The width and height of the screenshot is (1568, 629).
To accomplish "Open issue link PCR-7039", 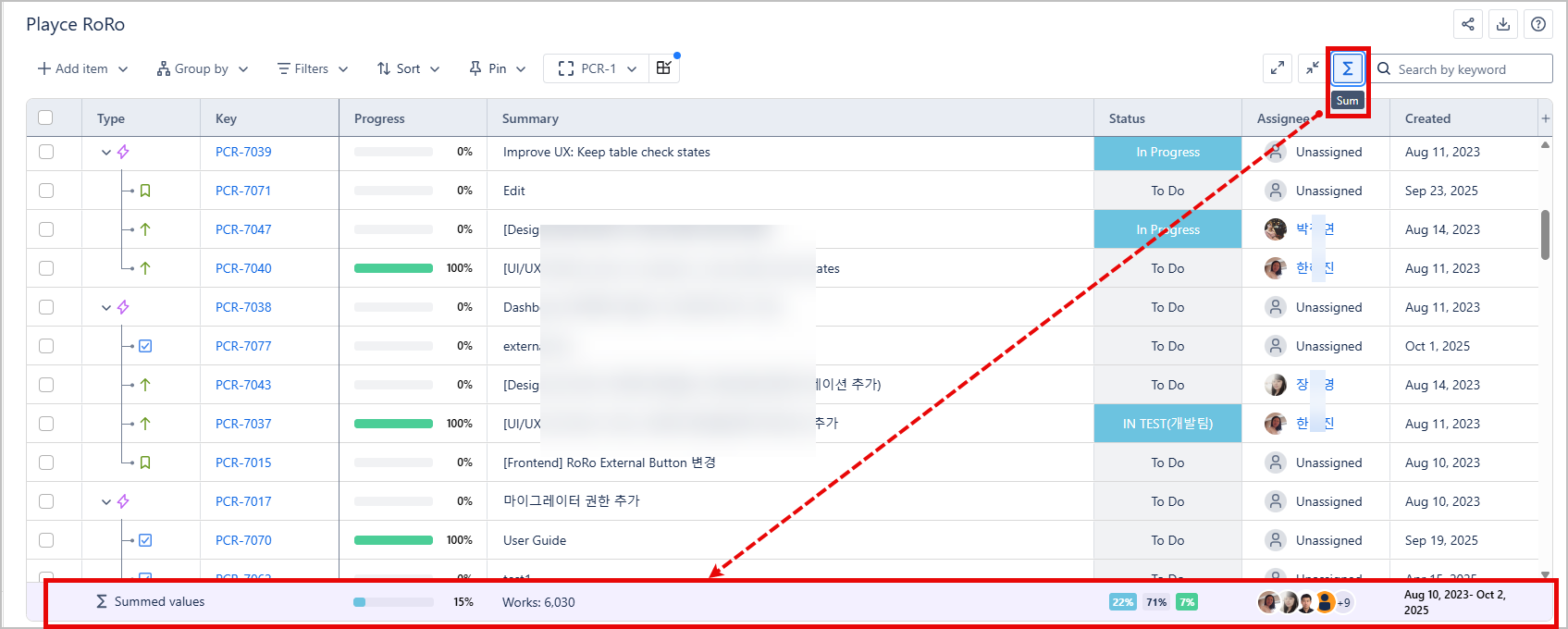I will point(243,152).
